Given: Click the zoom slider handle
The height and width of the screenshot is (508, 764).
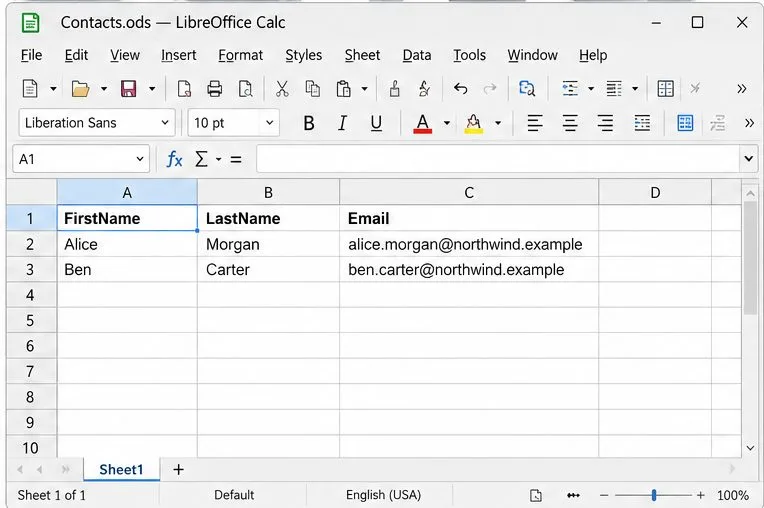Looking at the screenshot, I should coord(654,495).
